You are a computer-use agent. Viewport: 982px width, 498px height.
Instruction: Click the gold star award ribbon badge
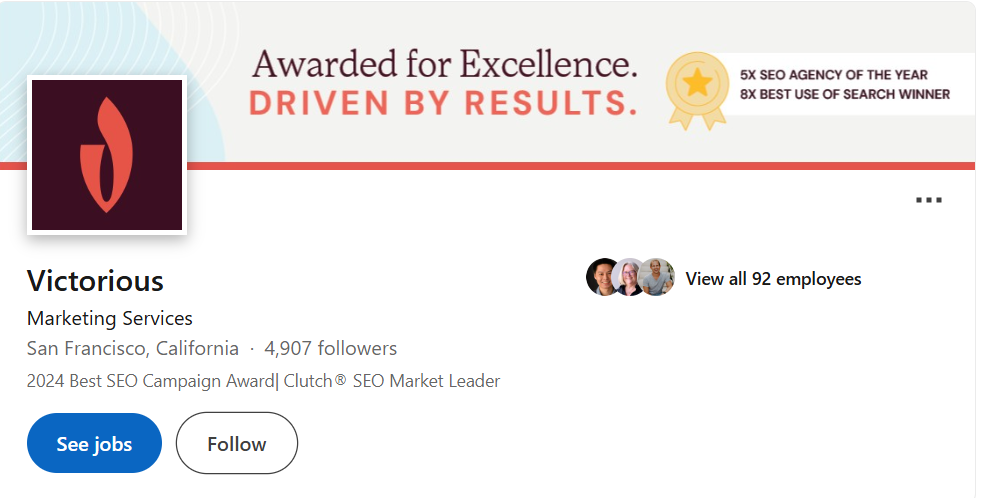696,89
